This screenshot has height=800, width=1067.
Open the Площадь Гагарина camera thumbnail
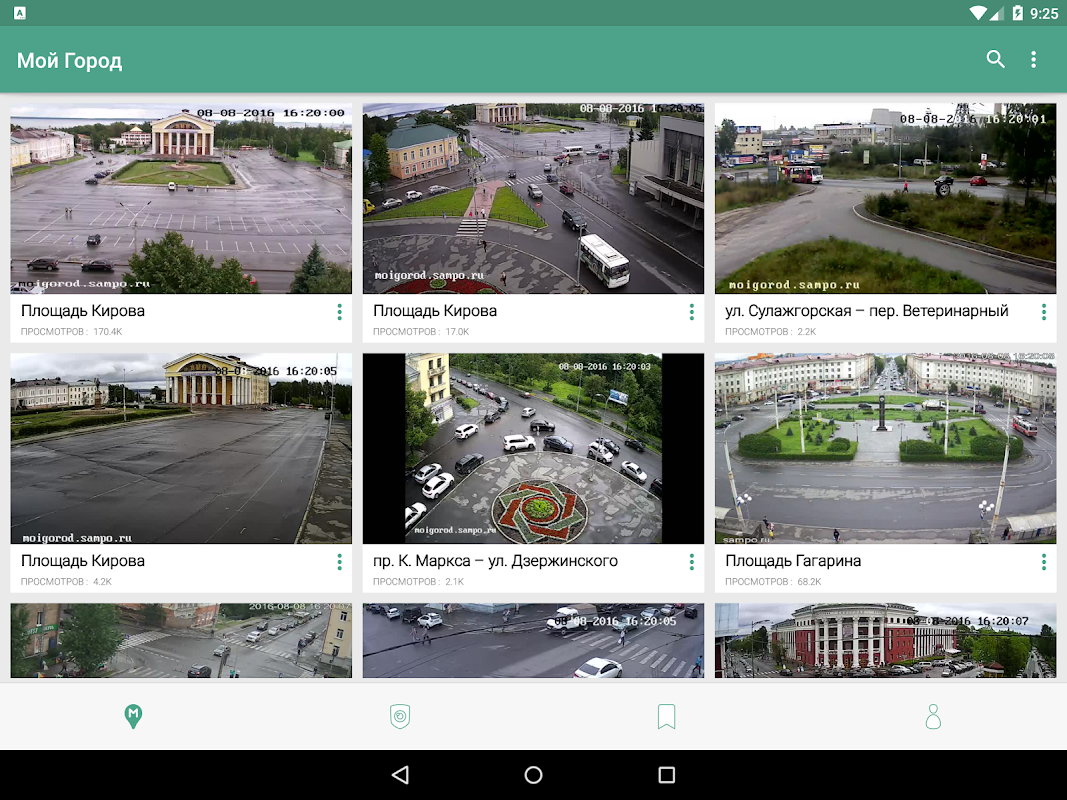tap(885, 448)
